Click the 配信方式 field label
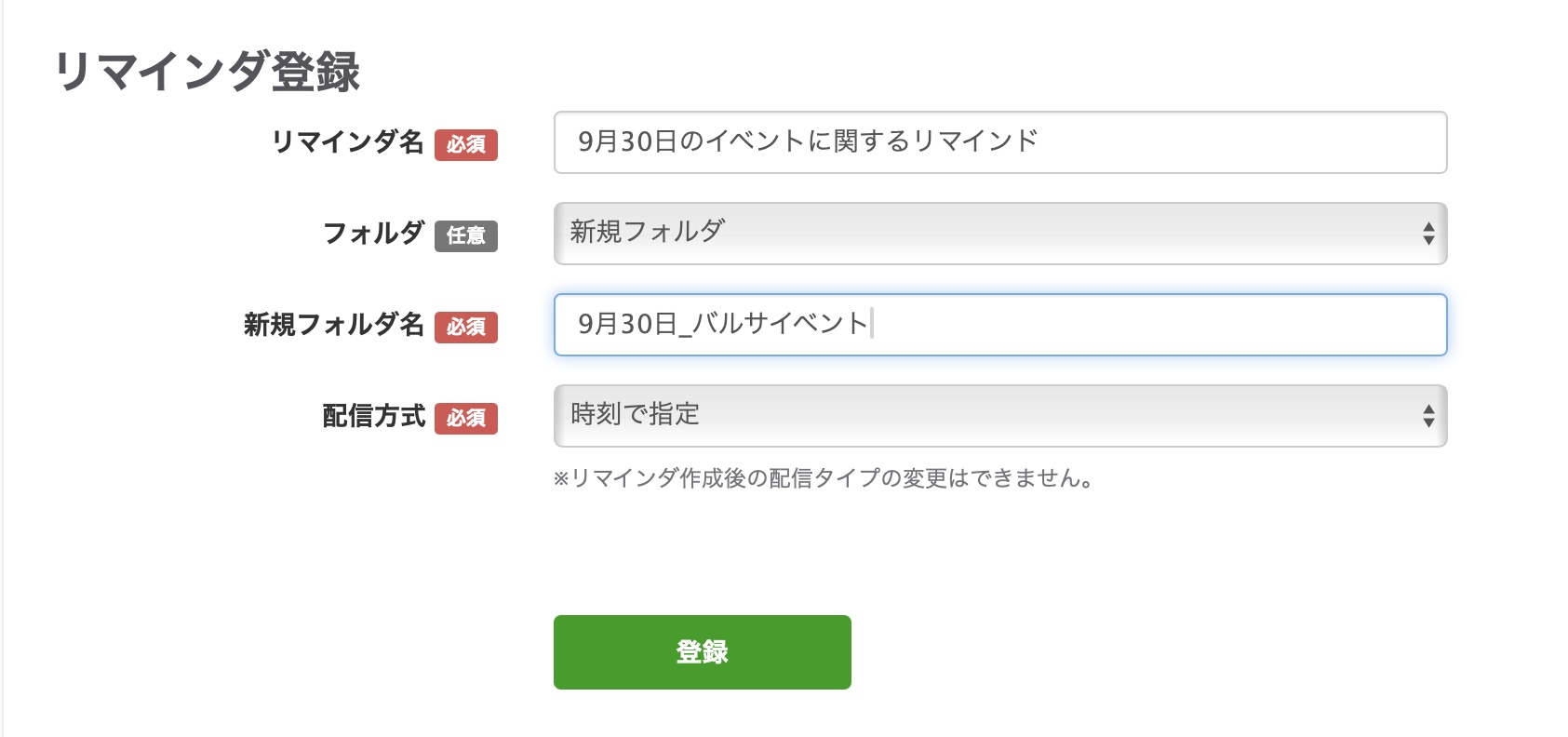Image resolution: width=1568 pixels, height=737 pixels. [x=373, y=416]
